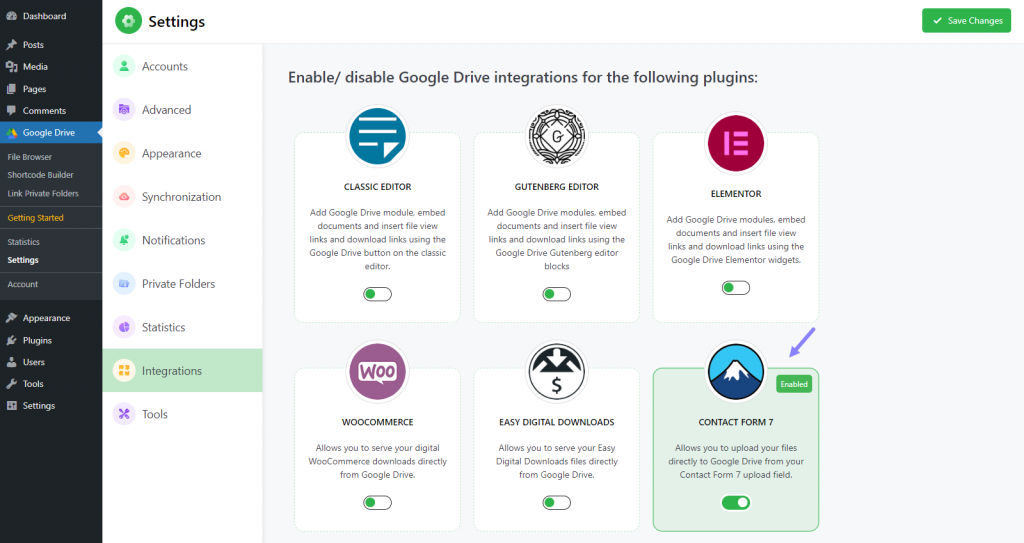Switch to the Synchronization tab
1024x543 pixels.
182,197
